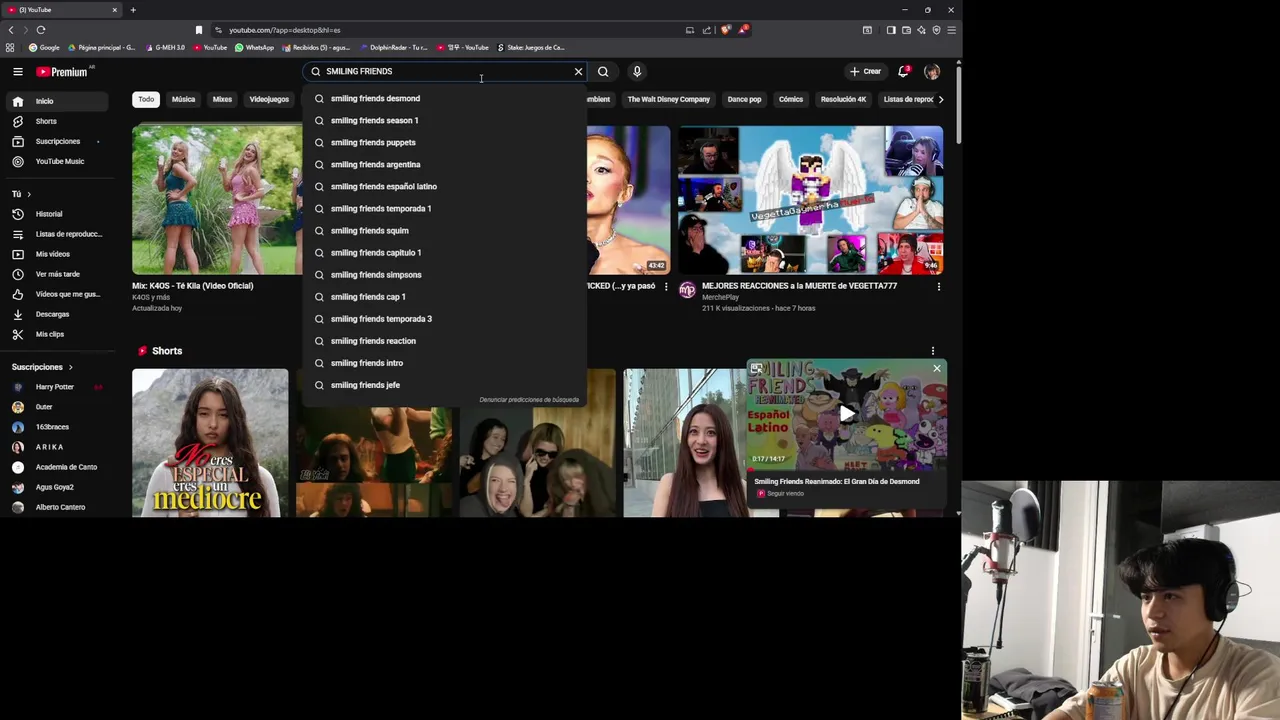1280x720 pixels.
Task: Open the Academia de Canto subscription
Action: [56, 467]
